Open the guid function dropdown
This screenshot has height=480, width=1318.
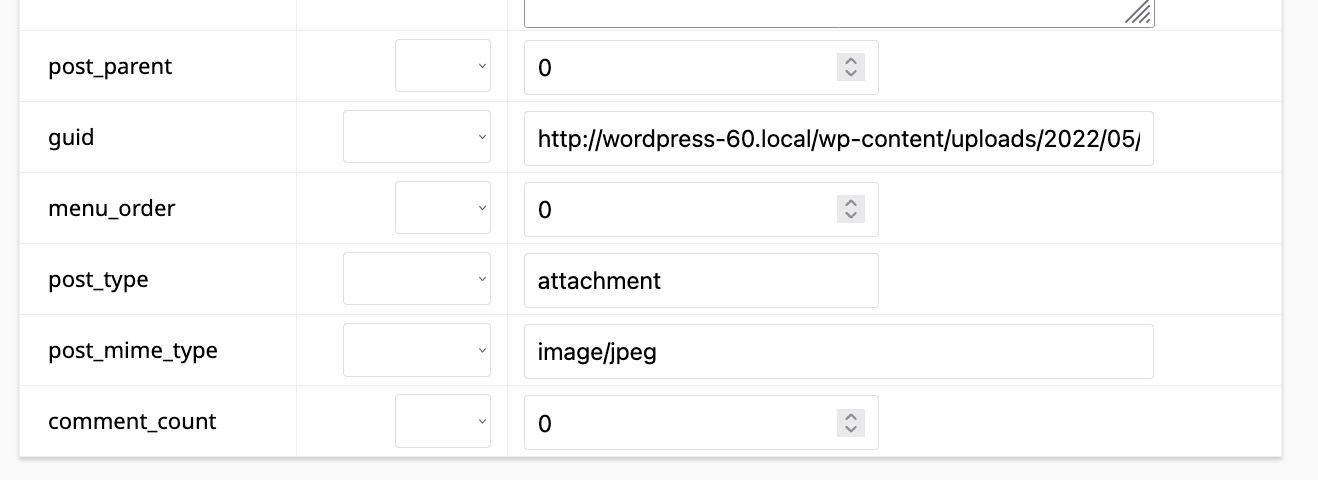(417, 138)
